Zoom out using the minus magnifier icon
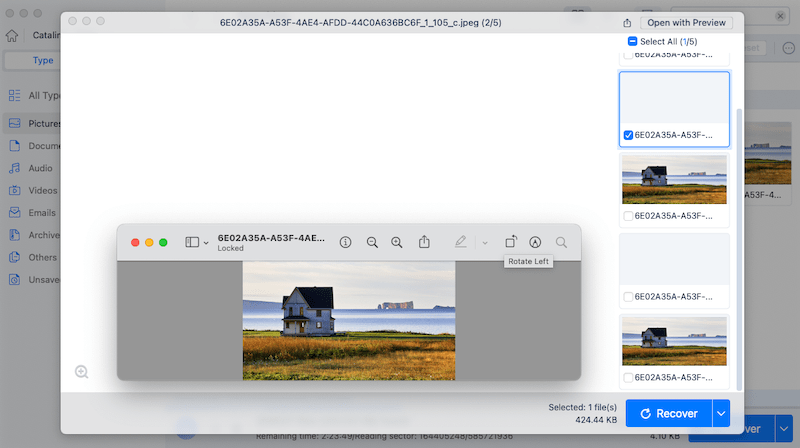 tap(372, 242)
